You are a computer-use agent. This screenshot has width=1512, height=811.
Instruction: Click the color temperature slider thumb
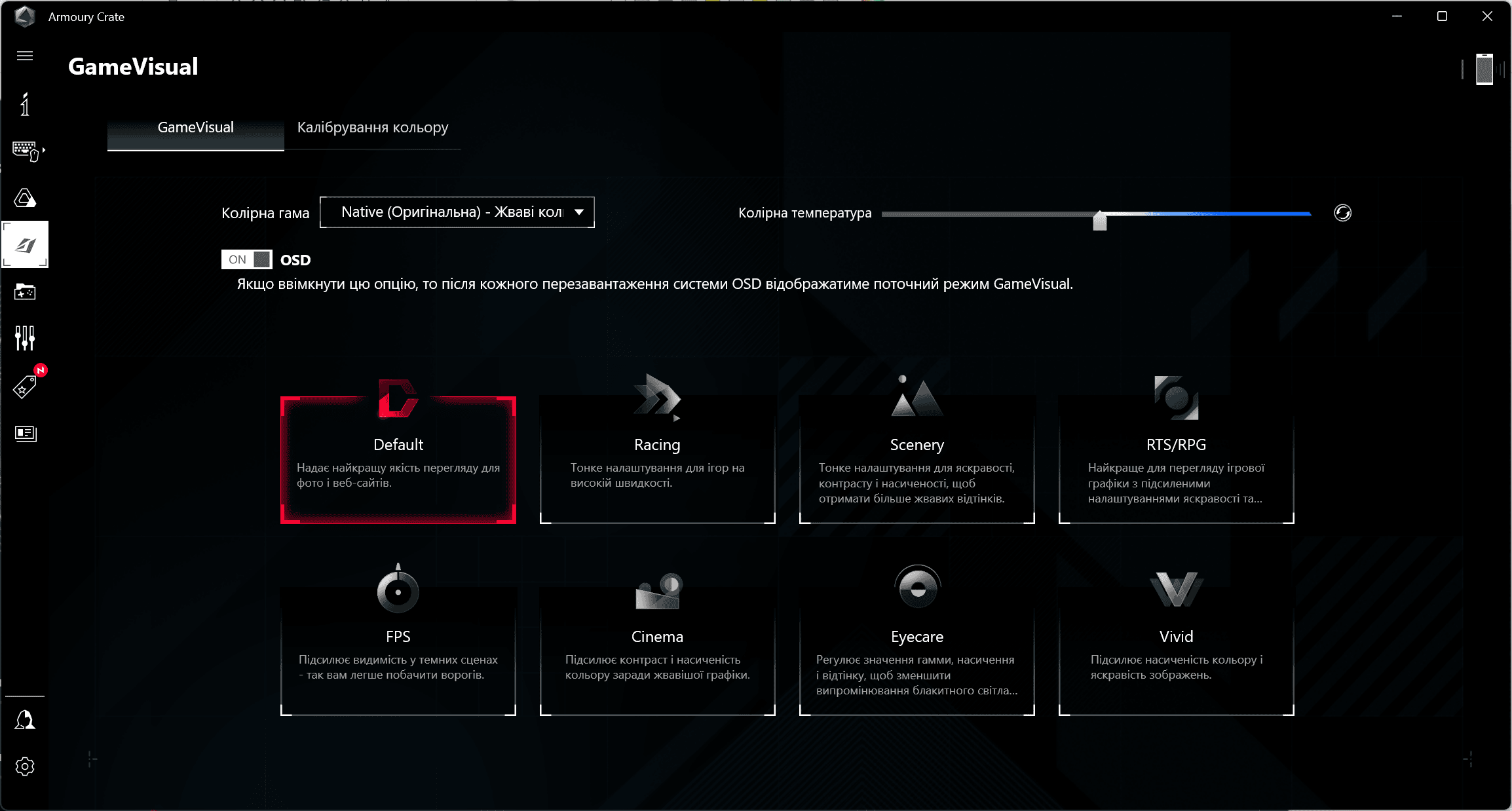click(1100, 220)
